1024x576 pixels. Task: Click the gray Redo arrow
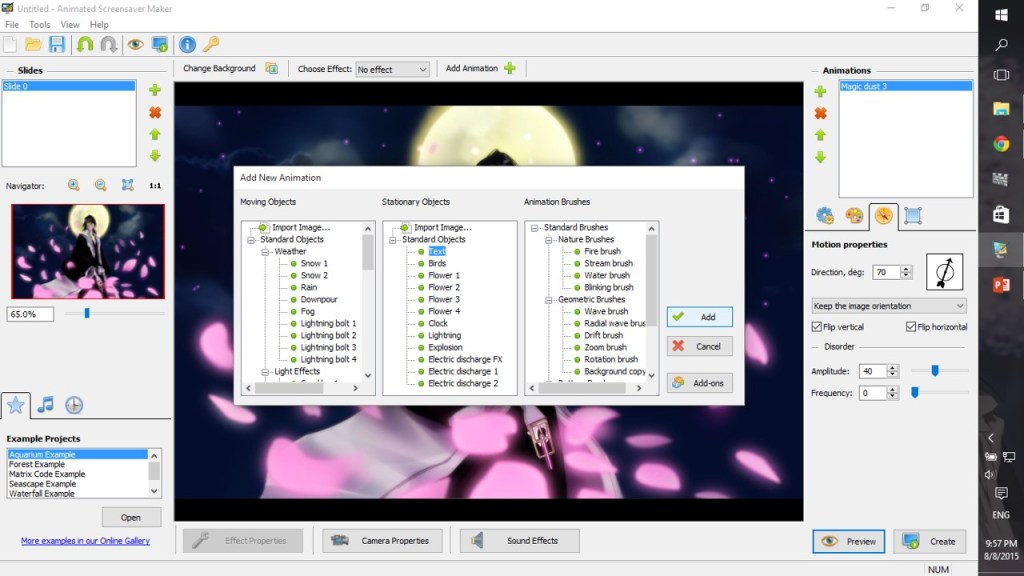point(108,44)
